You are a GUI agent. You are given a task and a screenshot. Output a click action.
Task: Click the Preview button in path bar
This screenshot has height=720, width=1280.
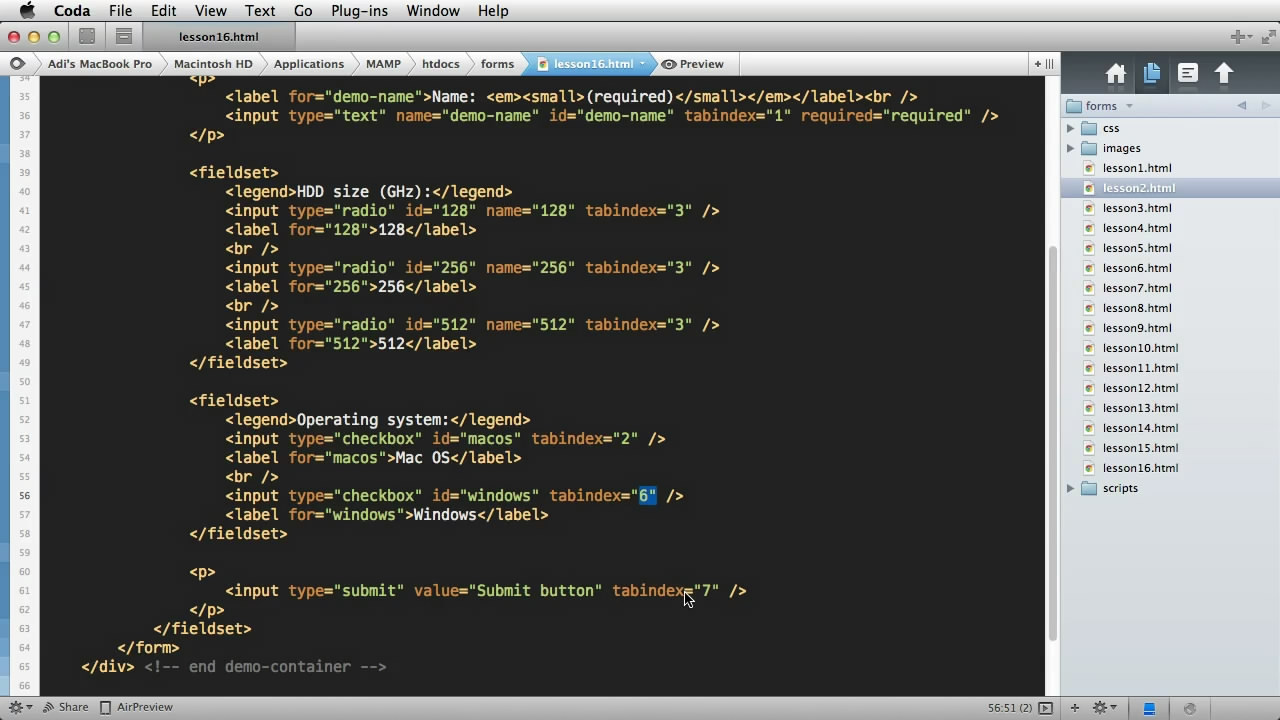coord(693,64)
